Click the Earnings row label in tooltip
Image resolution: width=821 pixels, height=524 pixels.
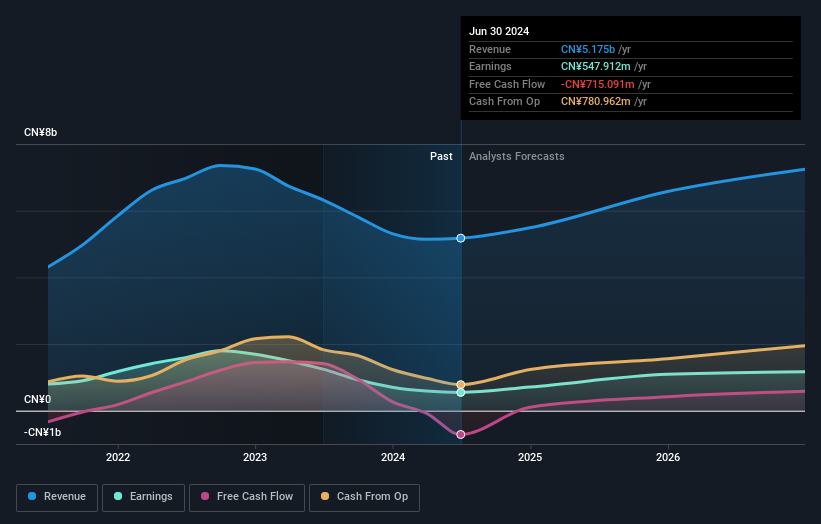[x=490, y=66]
